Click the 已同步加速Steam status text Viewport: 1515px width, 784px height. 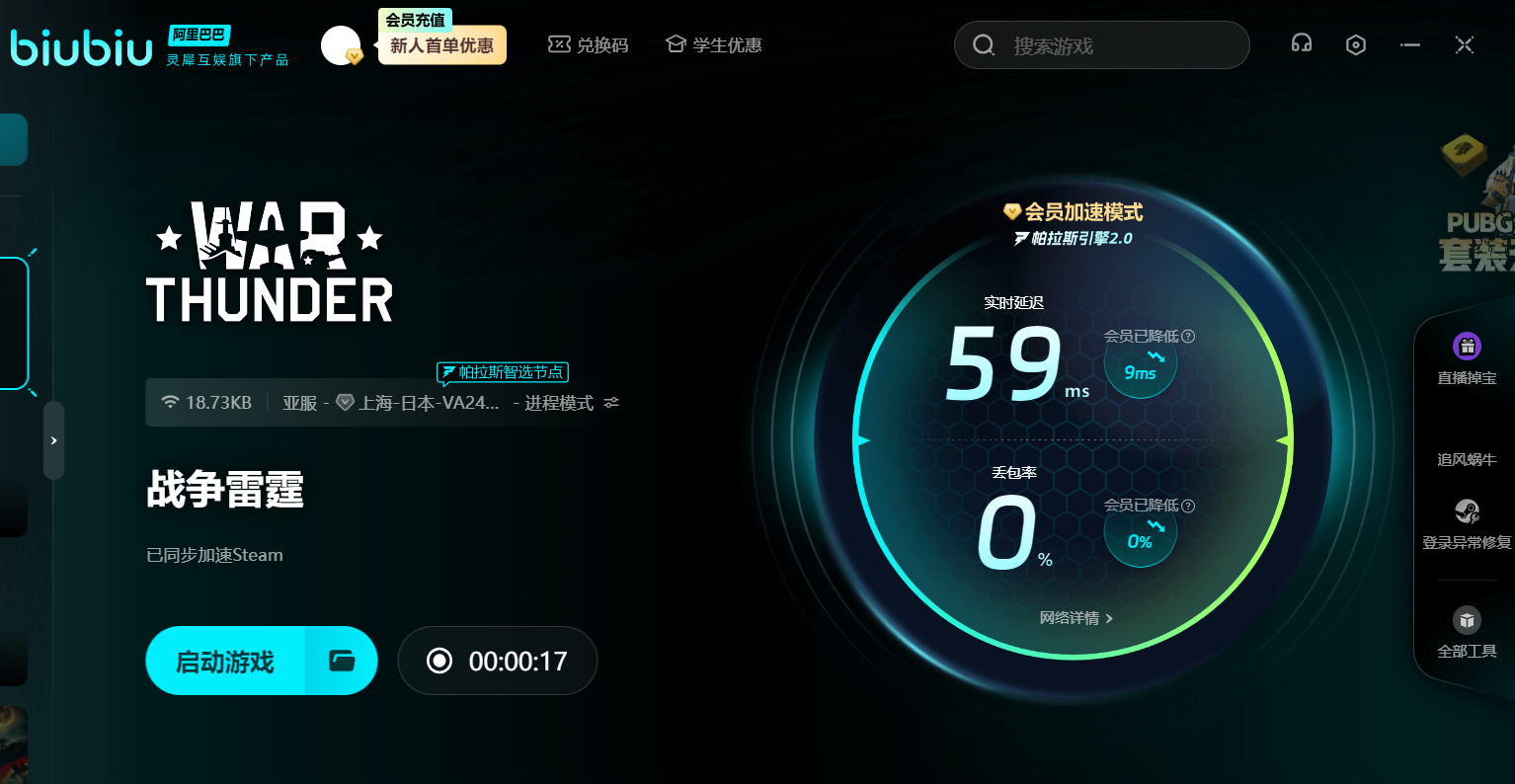214,555
